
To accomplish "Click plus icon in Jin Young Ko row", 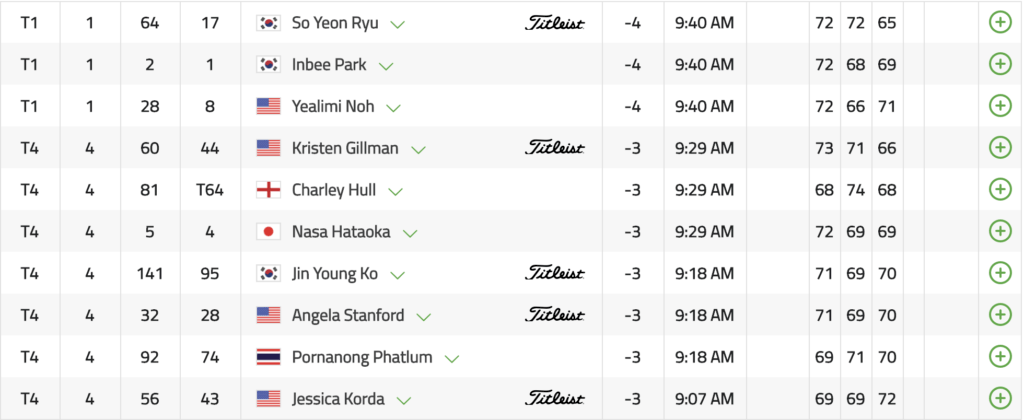I will [x=999, y=273].
